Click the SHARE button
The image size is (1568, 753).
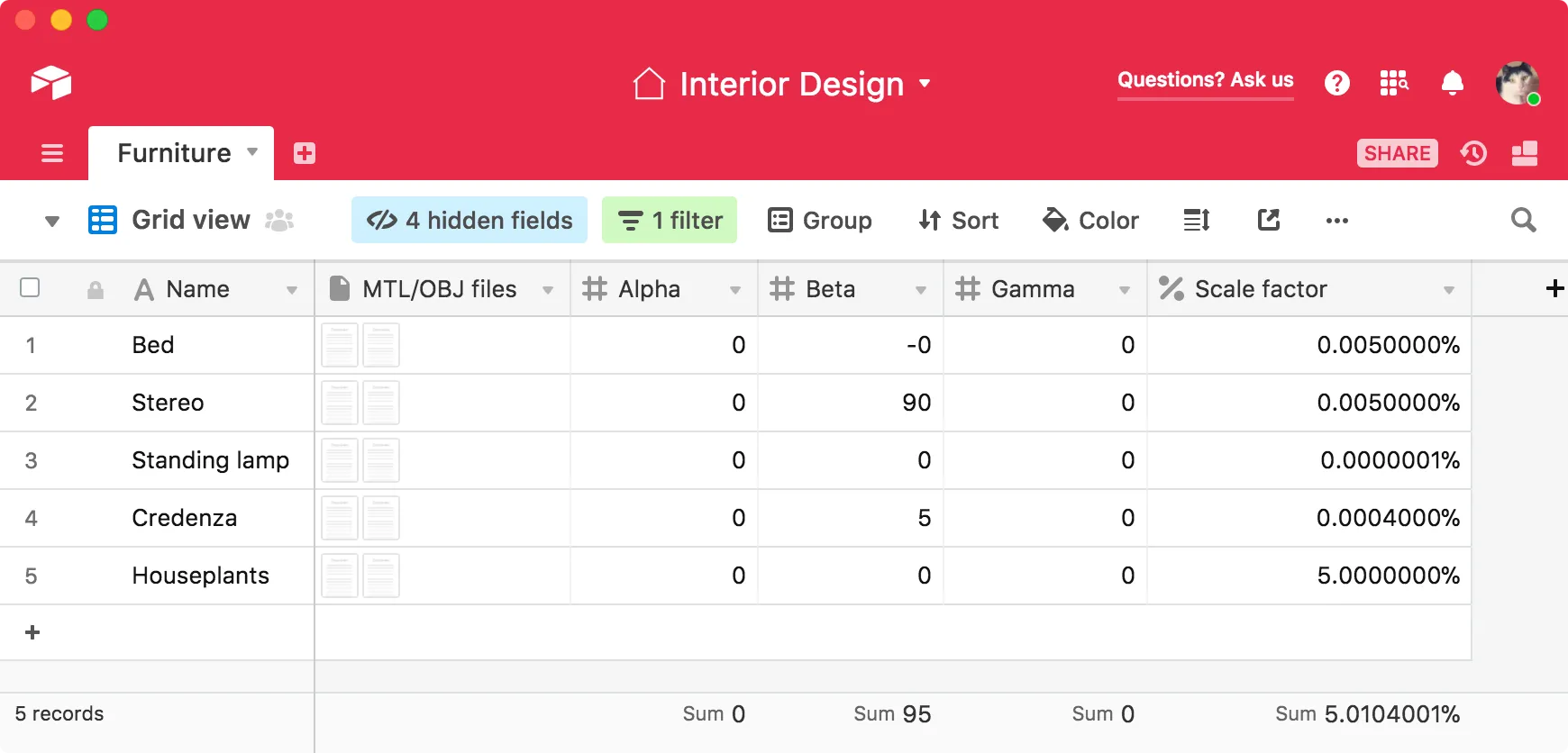1397,153
